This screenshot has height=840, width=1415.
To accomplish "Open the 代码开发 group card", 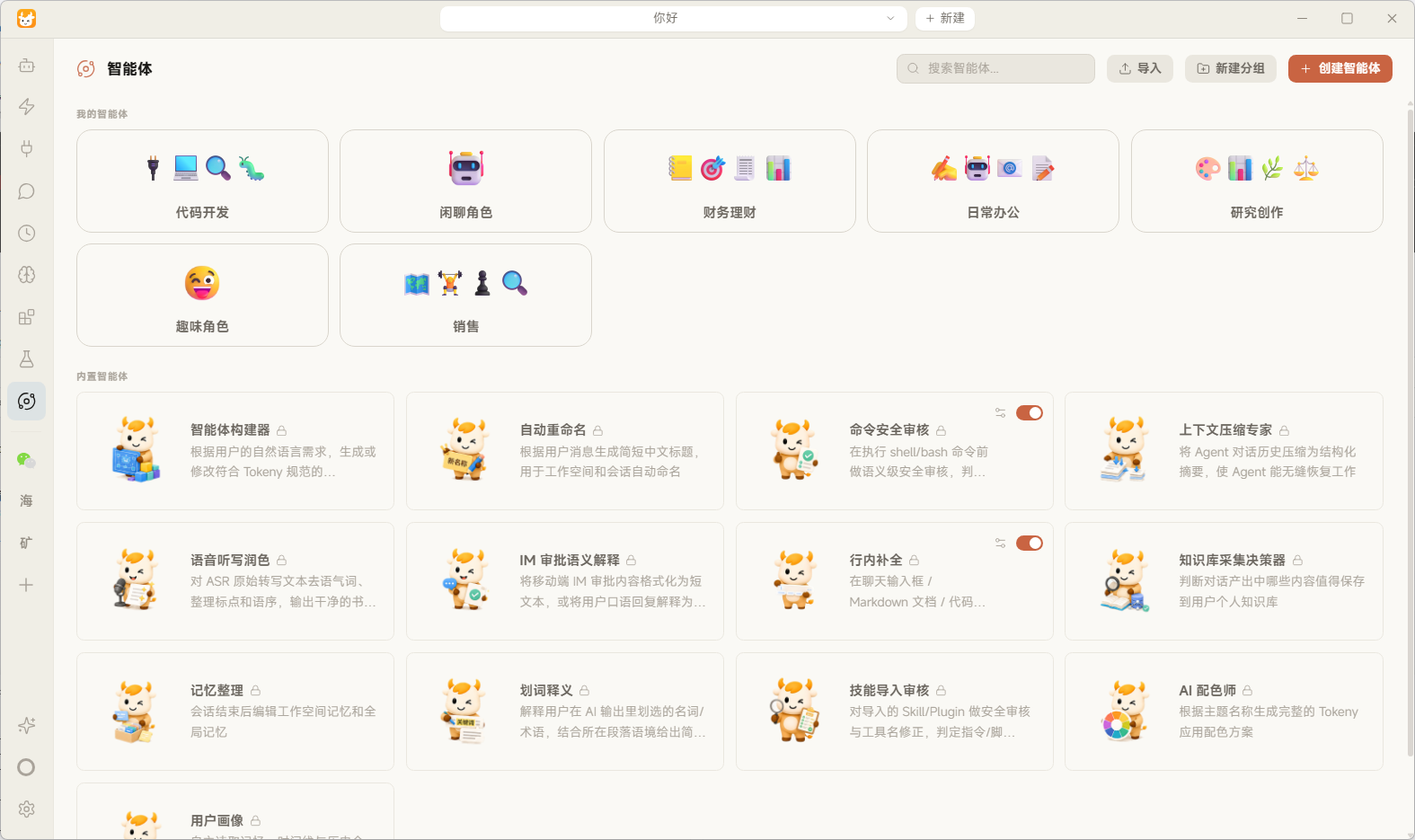I will point(202,181).
